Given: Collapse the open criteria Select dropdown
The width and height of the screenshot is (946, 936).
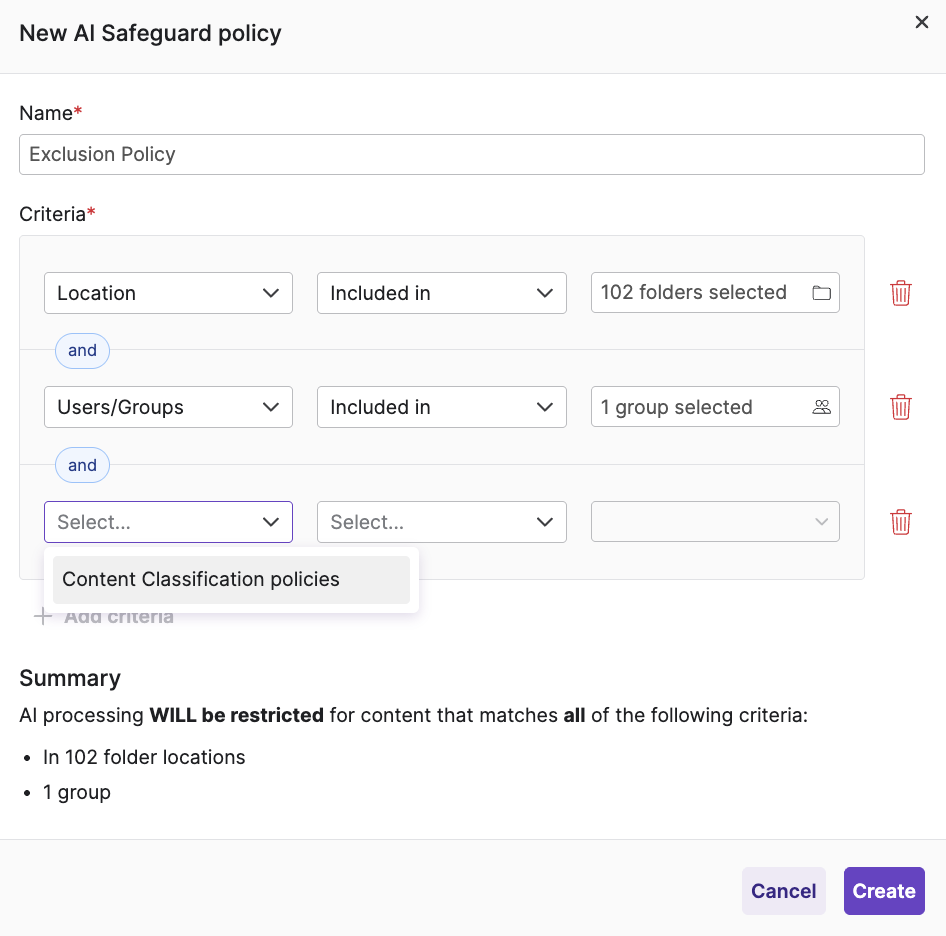Looking at the screenshot, I should [270, 522].
